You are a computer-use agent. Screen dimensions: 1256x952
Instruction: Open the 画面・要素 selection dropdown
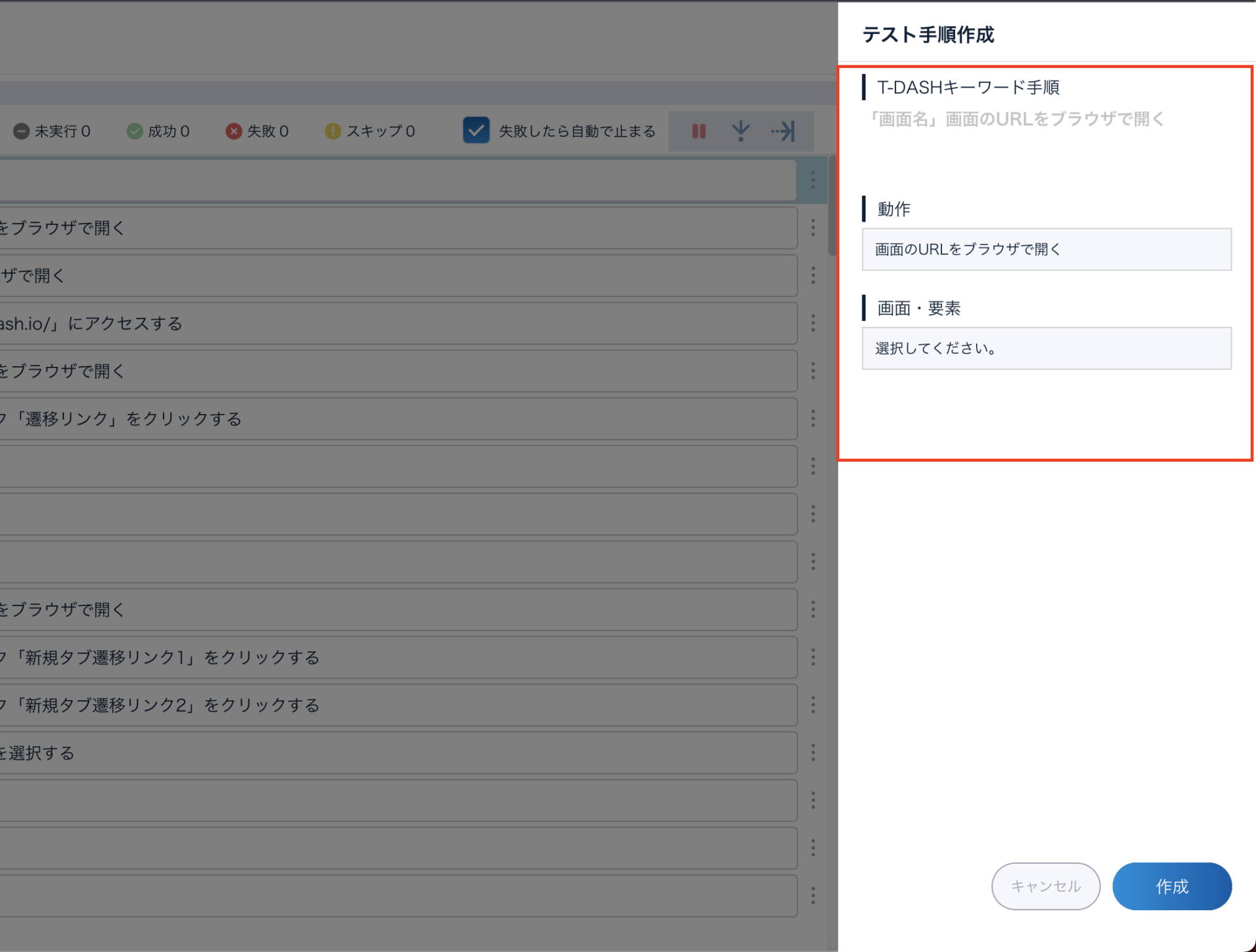(x=1046, y=348)
